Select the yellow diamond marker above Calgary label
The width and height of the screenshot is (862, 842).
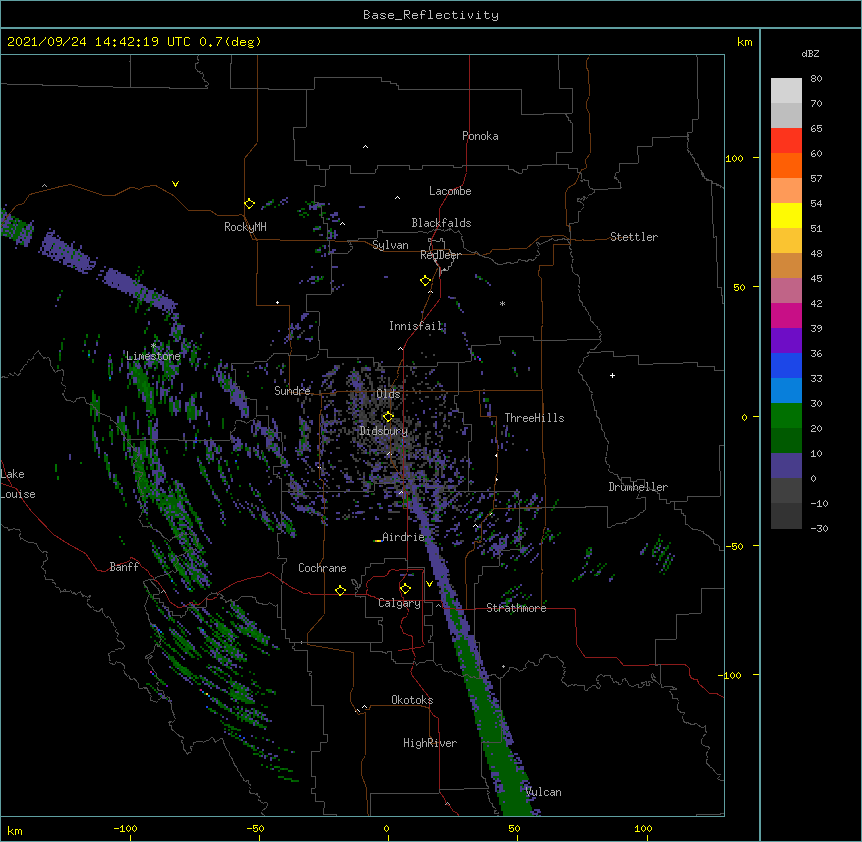(405, 589)
